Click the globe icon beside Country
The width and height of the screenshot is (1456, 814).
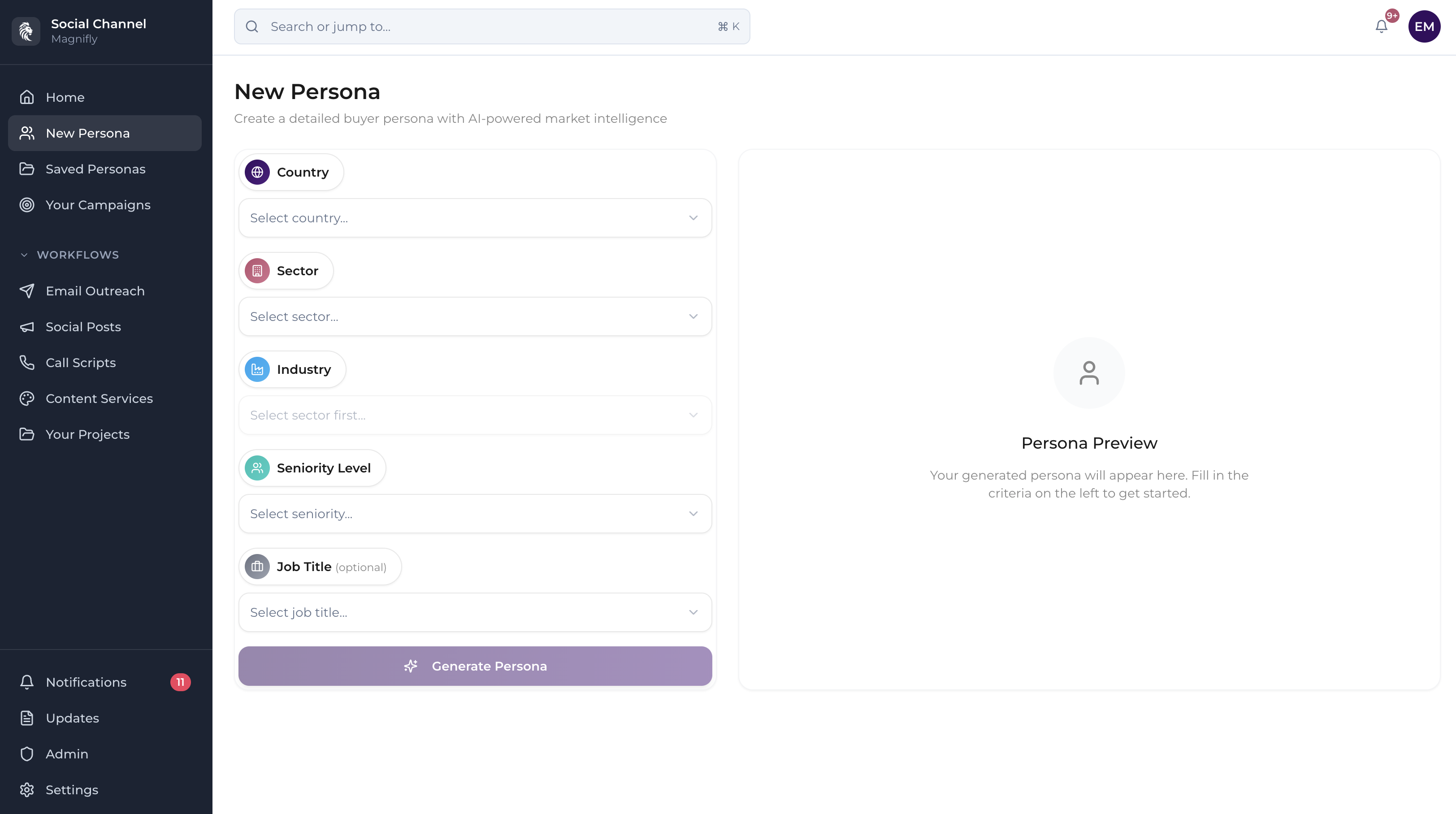click(257, 172)
